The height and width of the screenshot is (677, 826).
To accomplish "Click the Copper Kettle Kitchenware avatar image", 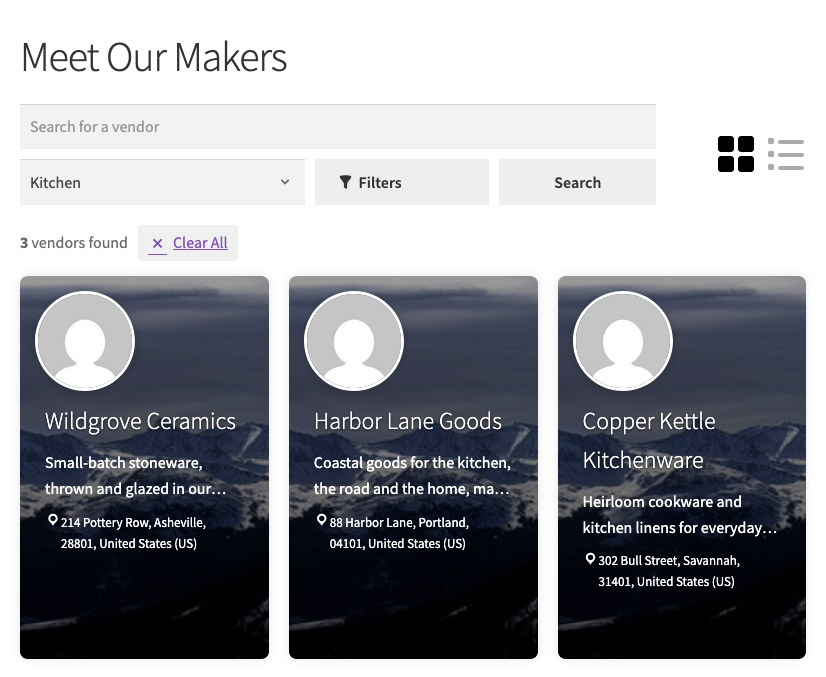I will point(623,341).
